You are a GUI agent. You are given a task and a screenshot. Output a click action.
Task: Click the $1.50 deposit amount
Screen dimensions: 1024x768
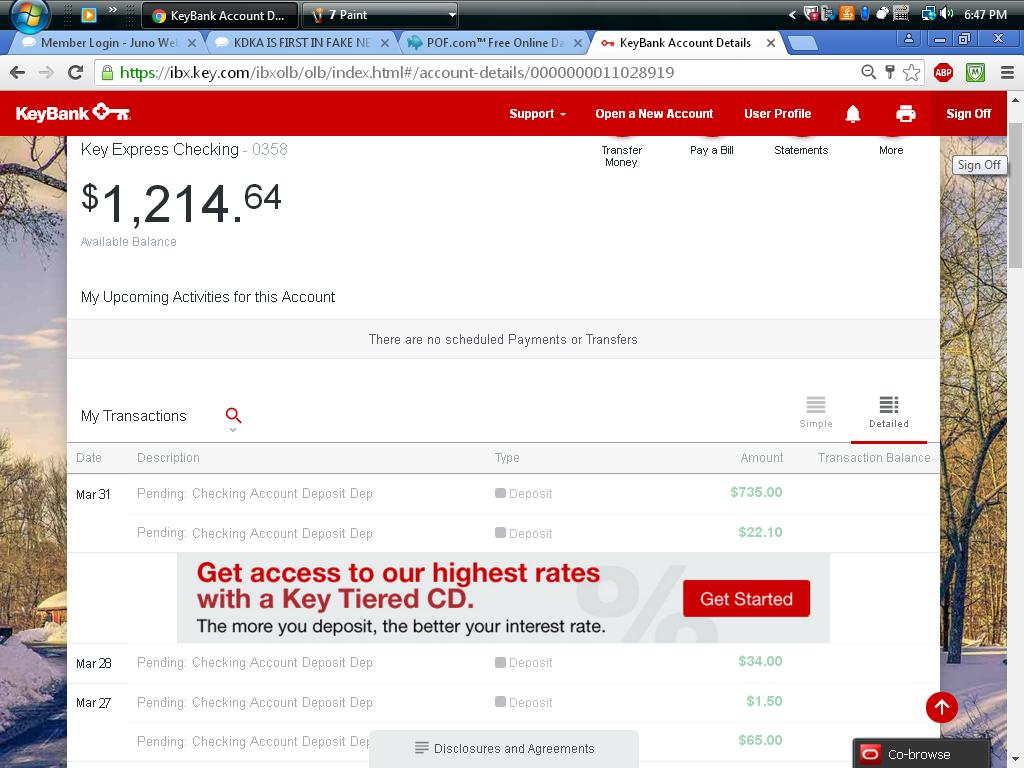[x=764, y=701]
